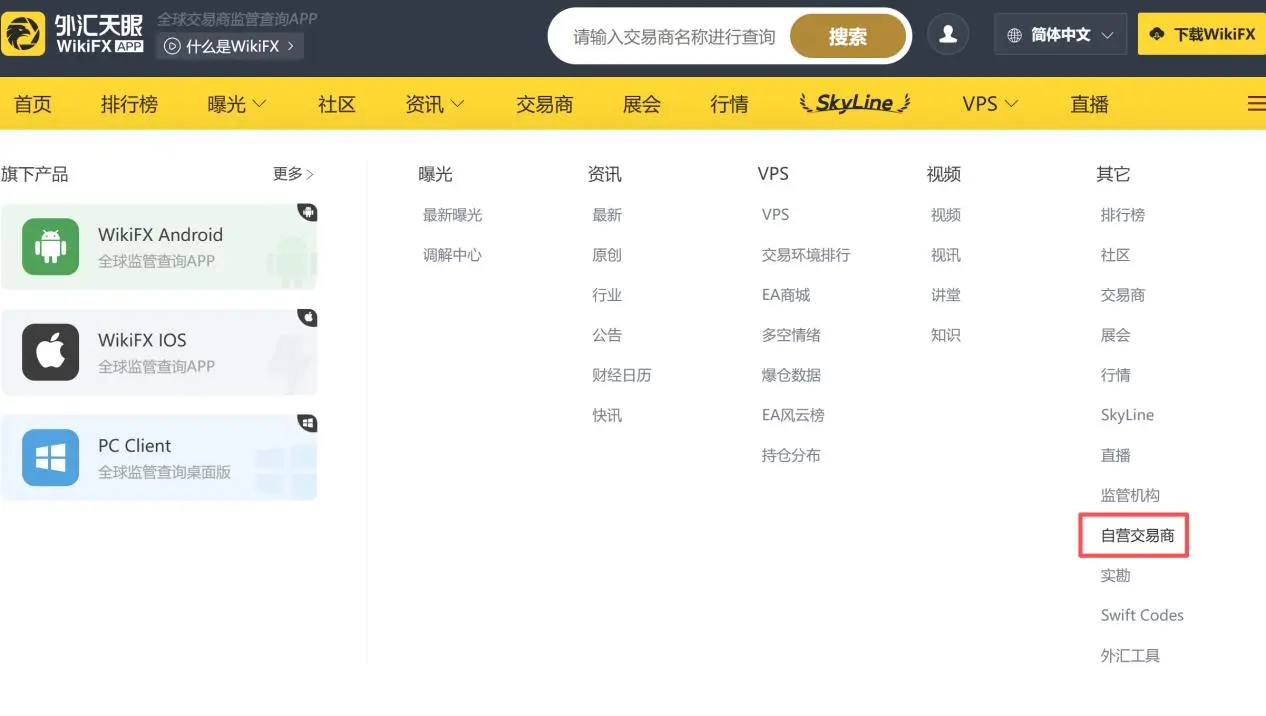Open the 财经日历 link
The image size is (1266, 716).
pos(621,375)
